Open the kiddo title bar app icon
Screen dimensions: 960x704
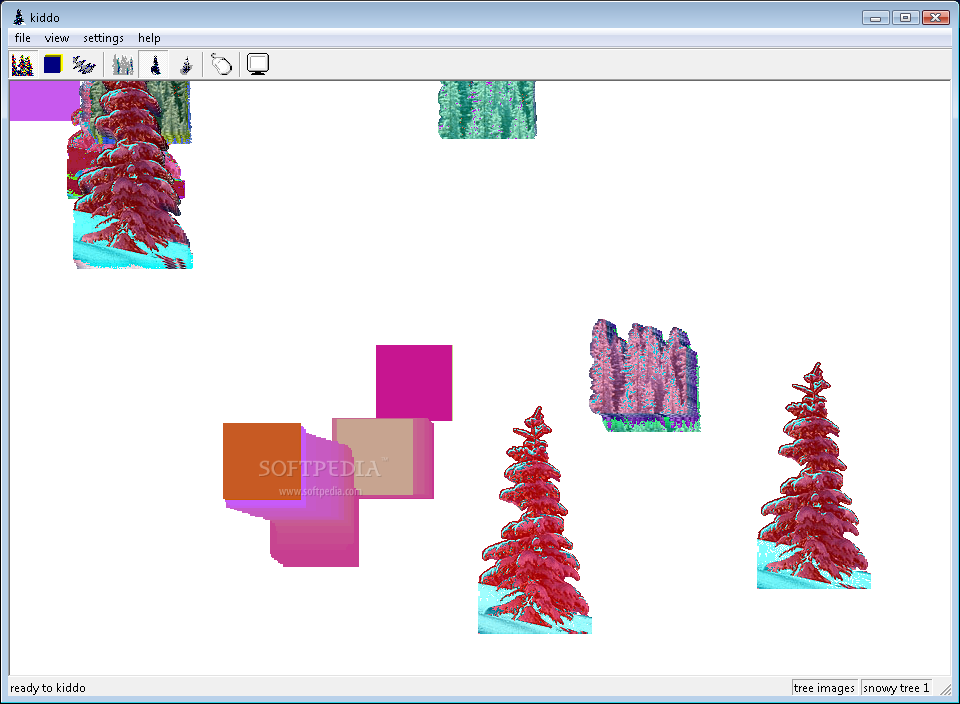click(x=19, y=17)
